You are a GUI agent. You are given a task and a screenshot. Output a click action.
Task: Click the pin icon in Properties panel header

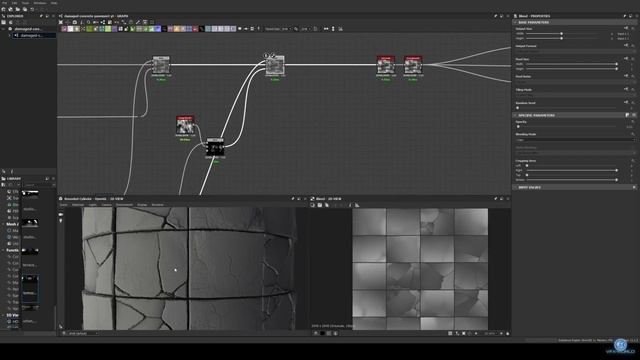(624, 16)
